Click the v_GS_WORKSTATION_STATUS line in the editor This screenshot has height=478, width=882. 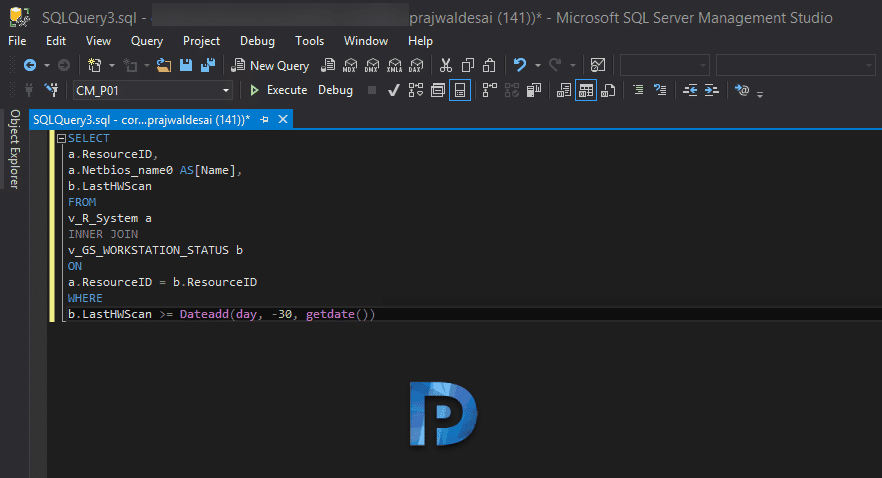(155, 250)
